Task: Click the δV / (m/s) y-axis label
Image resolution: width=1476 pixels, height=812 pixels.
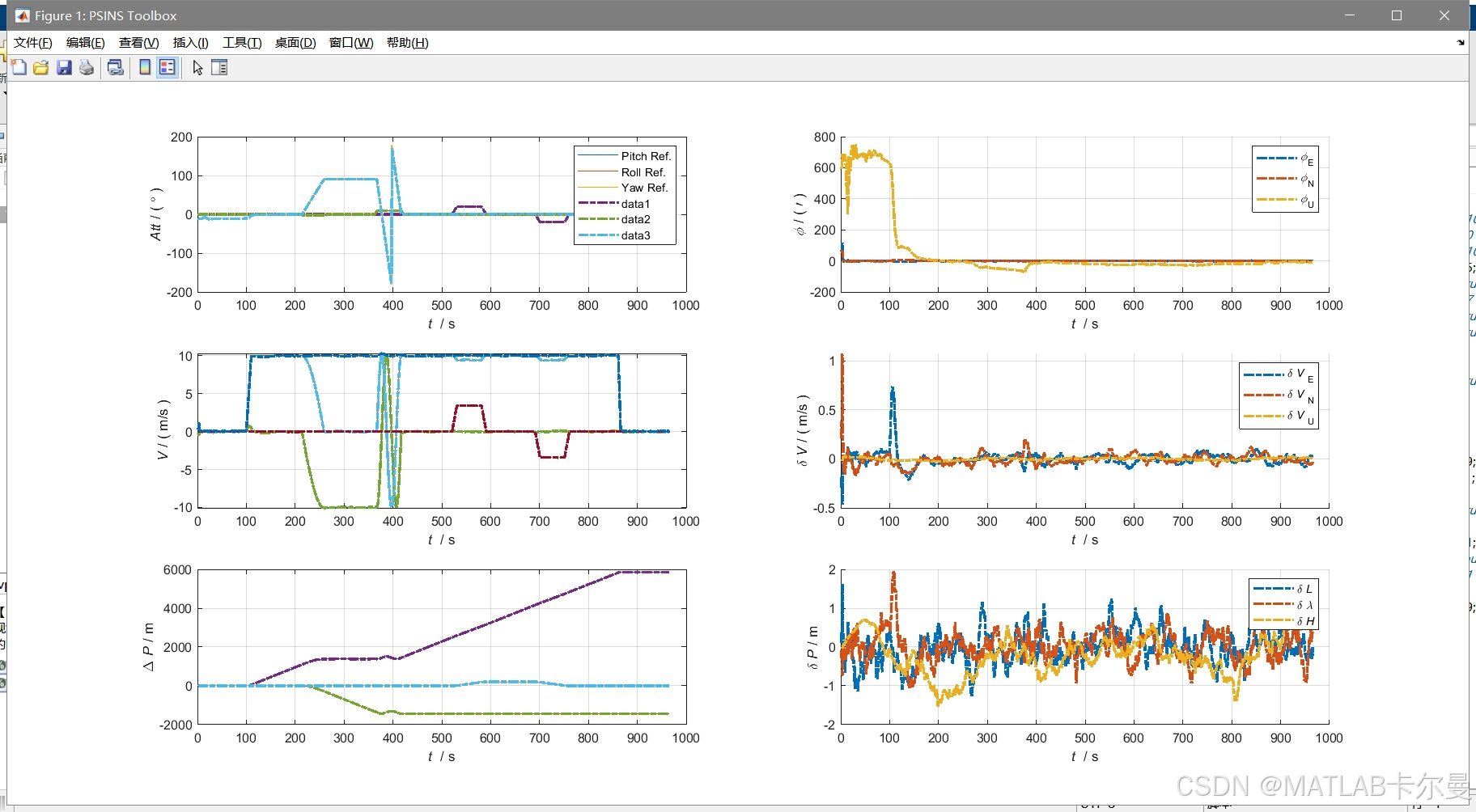Action: click(x=802, y=430)
